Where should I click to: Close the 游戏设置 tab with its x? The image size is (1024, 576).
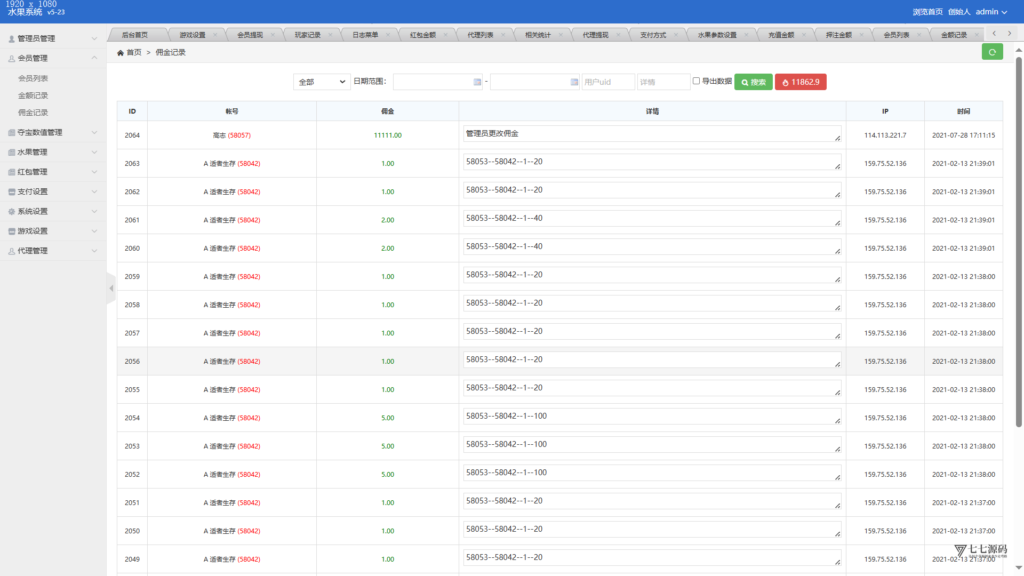coord(215,35)
